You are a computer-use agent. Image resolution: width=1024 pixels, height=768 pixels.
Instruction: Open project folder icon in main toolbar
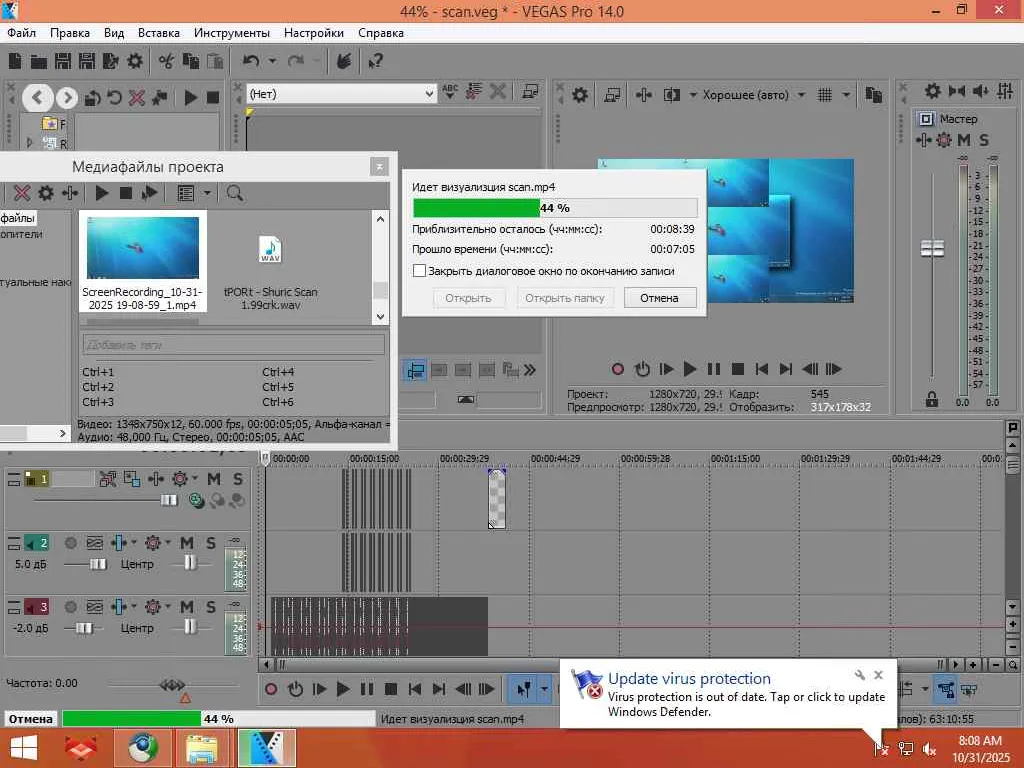pyautogui.click(x=39, y=61)
